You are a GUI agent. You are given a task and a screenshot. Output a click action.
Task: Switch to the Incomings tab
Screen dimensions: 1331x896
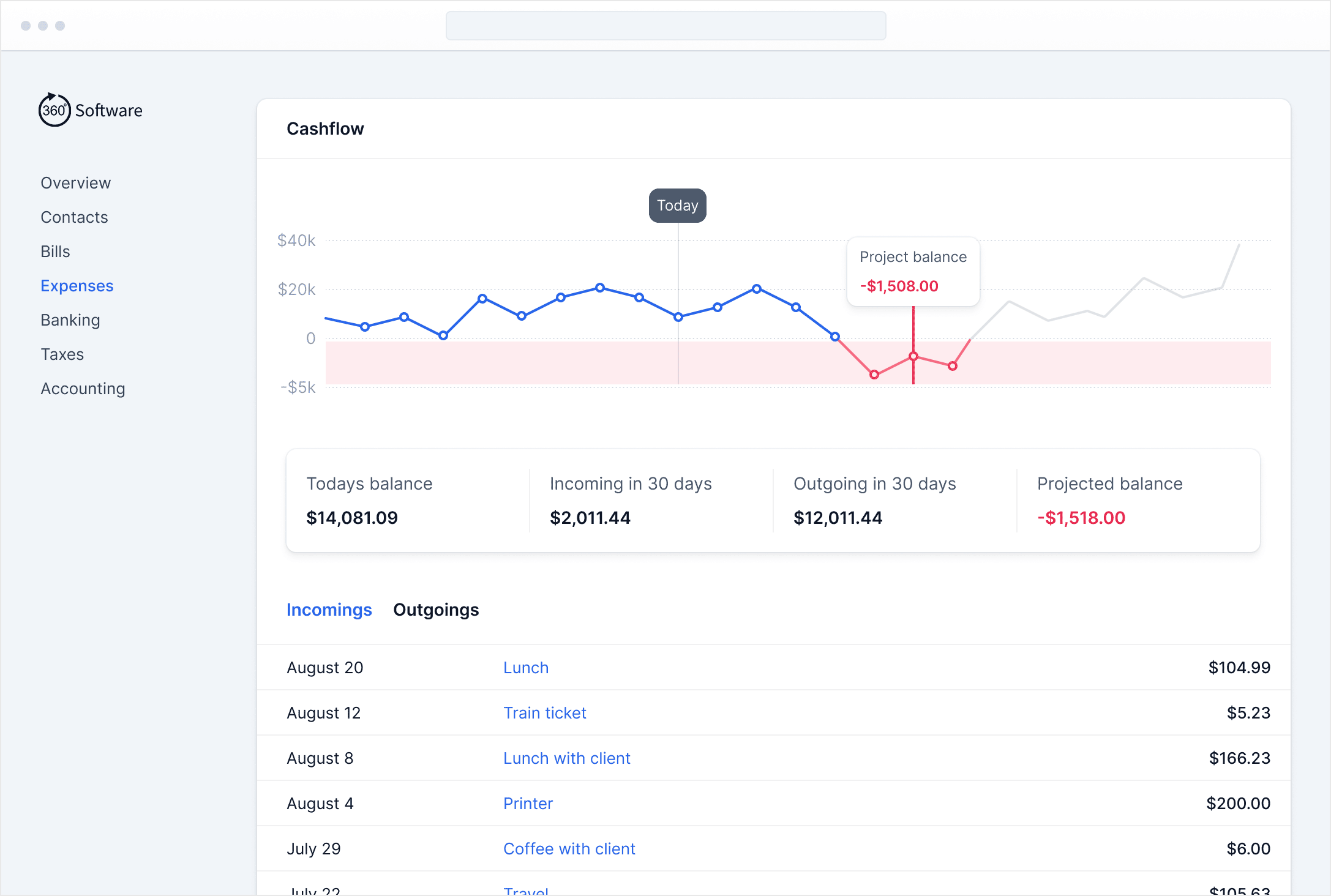coord(329,610)
